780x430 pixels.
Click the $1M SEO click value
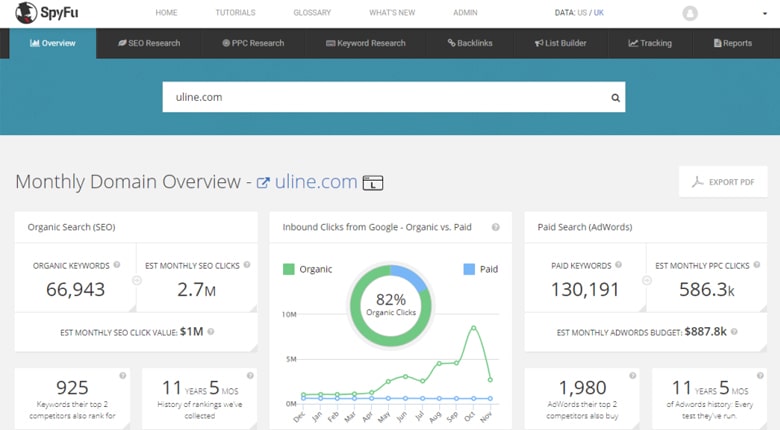[192, 331]
